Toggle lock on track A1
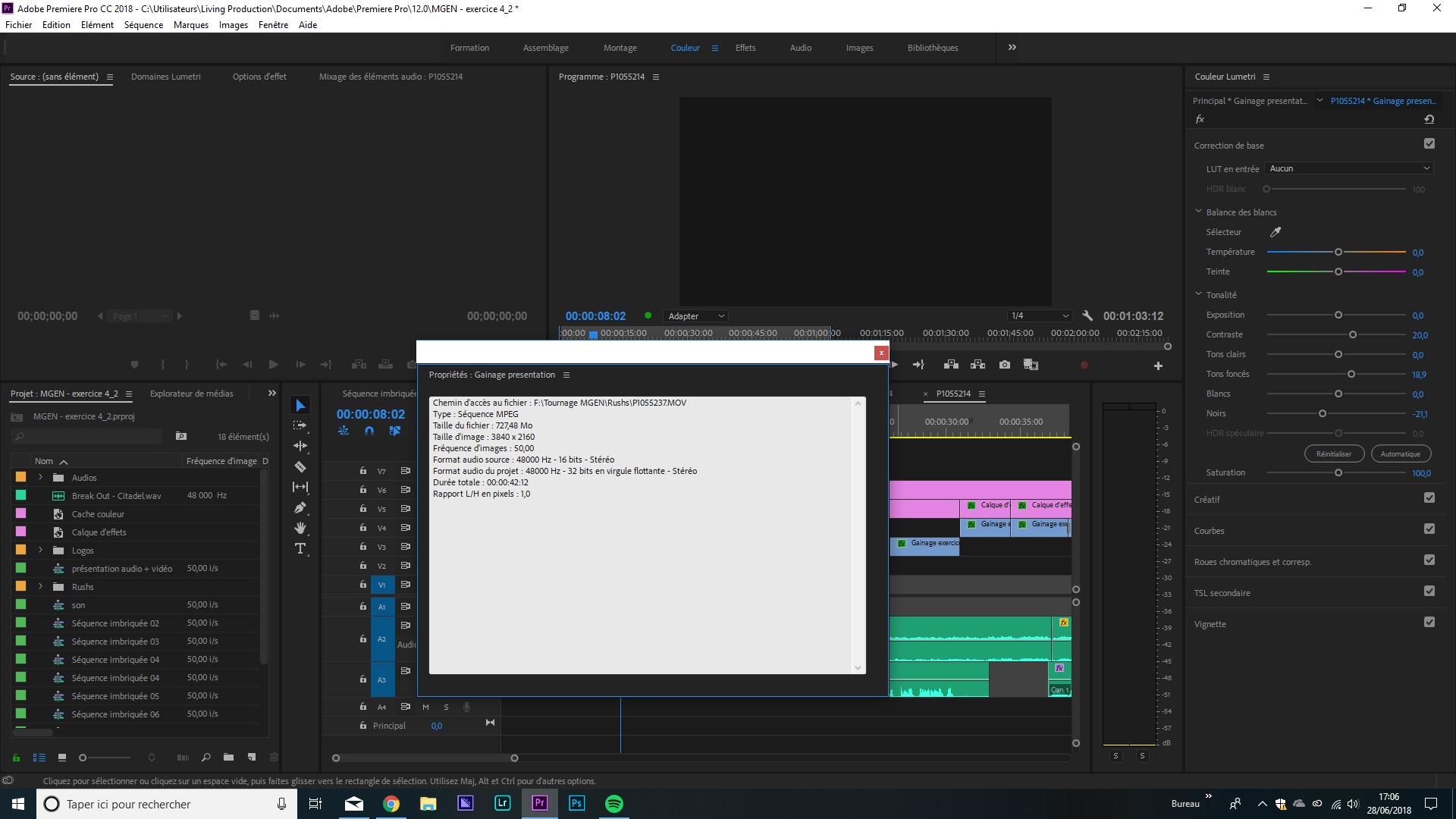Image resolution: width=1456 pixels, height=819 pixels. coord(363,607)
